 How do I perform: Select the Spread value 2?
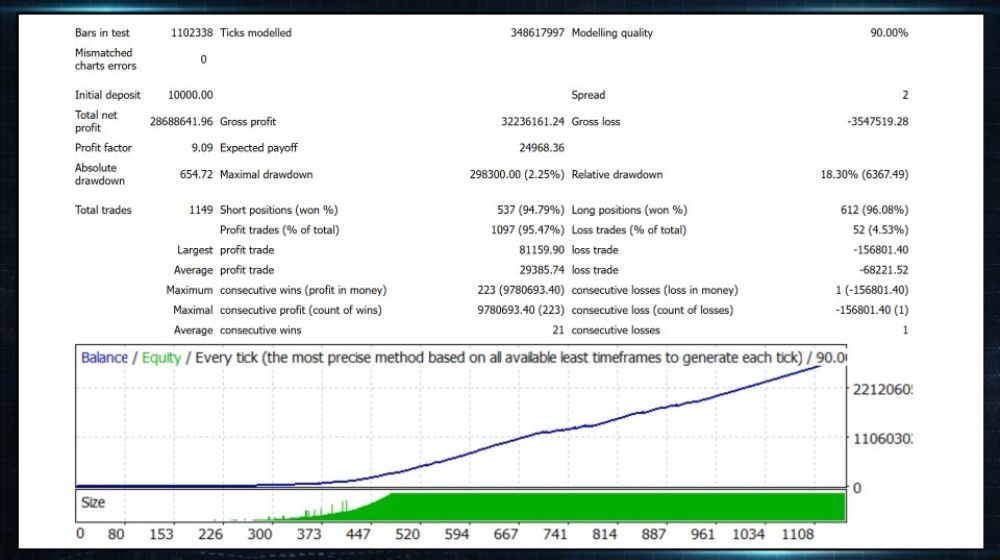click(x=905, y=94)
